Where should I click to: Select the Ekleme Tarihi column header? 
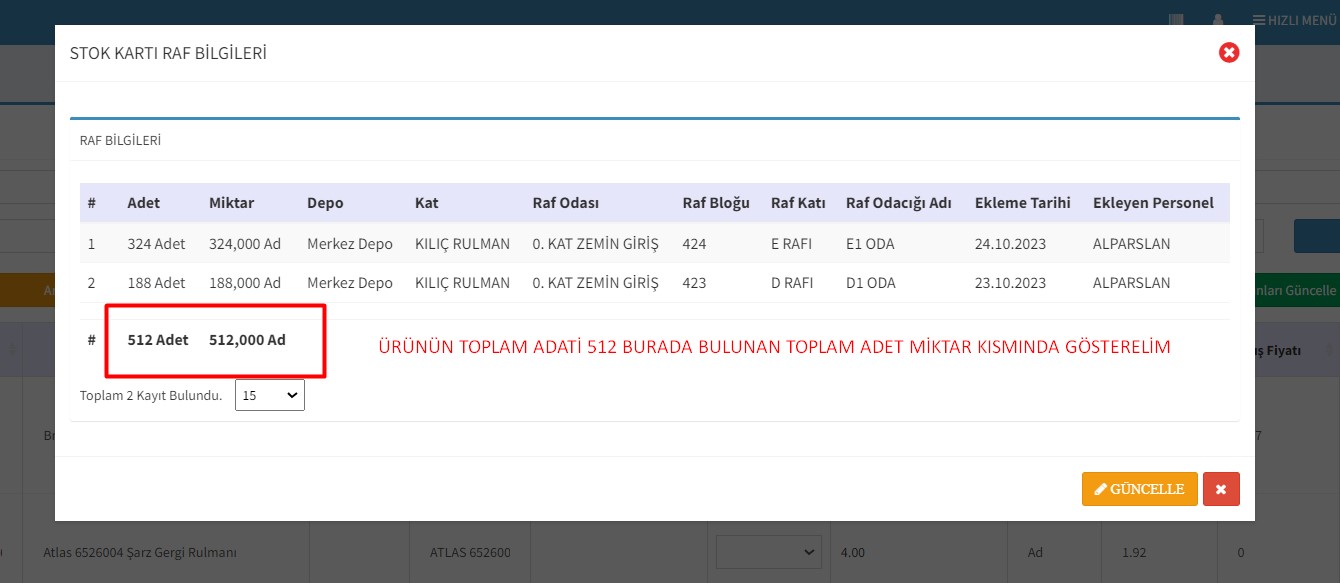(1022, 203)
